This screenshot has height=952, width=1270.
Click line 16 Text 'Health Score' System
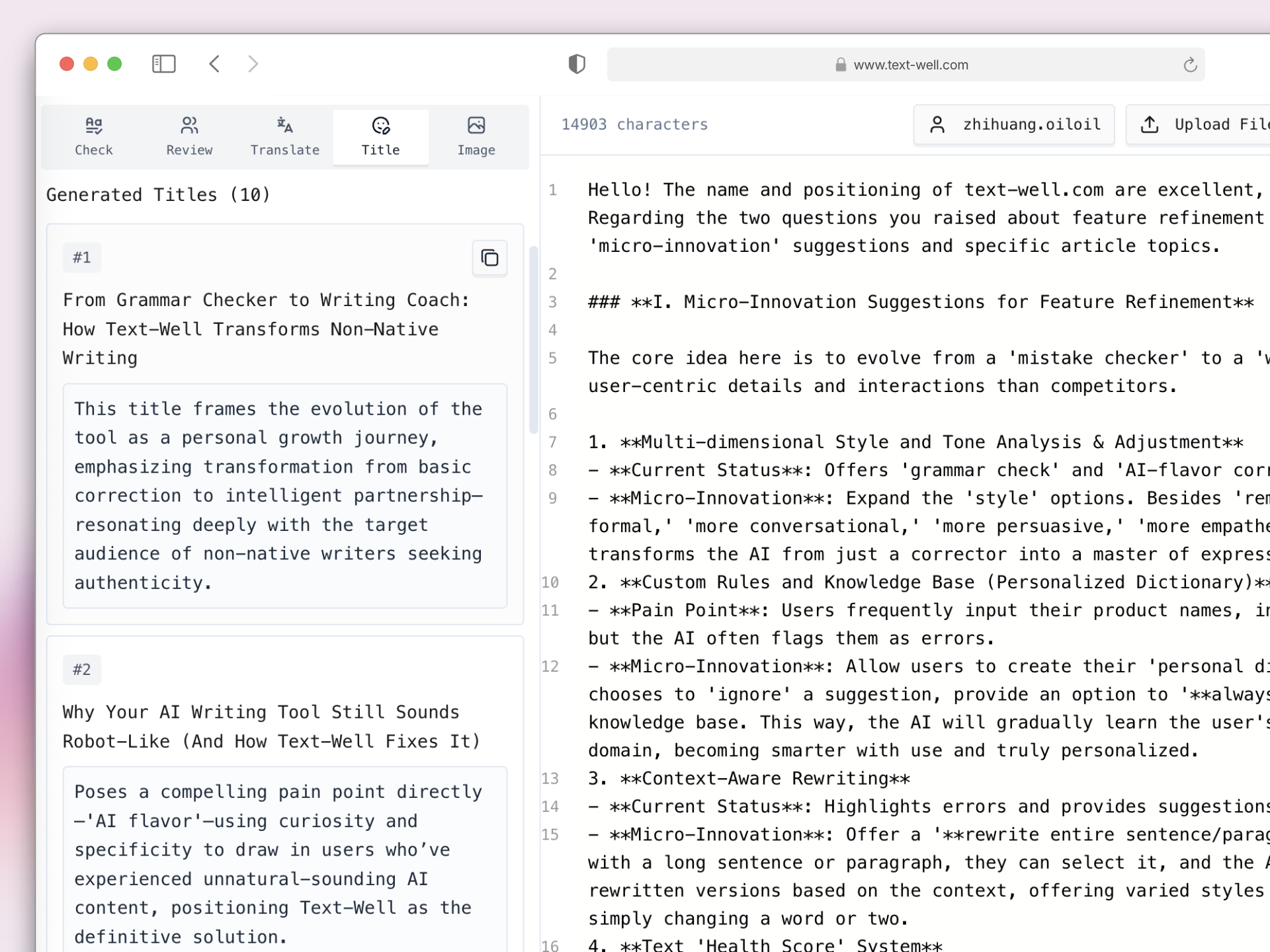765,945
